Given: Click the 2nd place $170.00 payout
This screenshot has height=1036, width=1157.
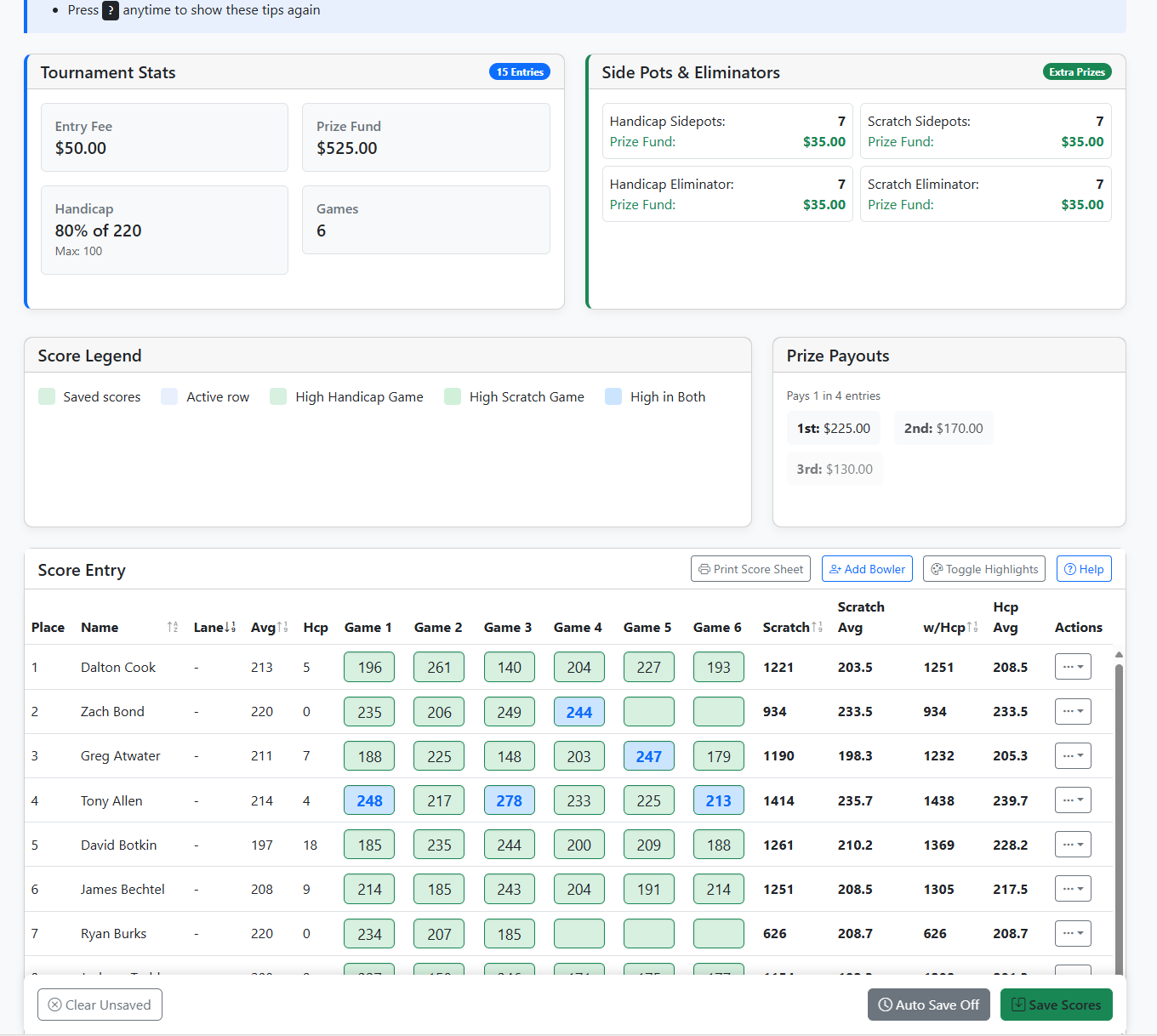Looking at the screenshot, I should 943,428.
